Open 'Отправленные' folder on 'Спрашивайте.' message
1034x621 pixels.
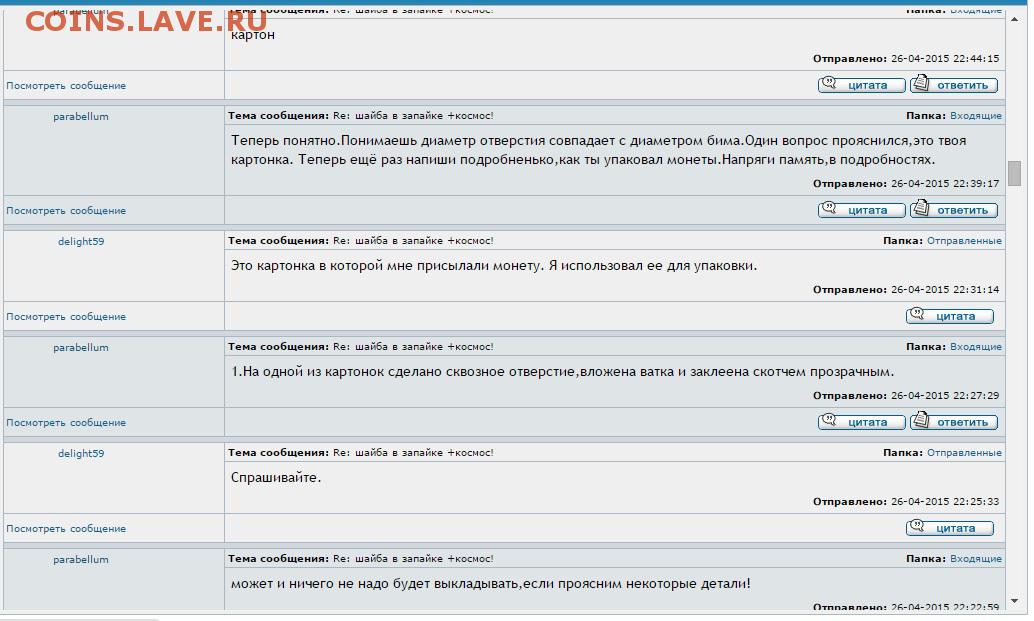(963, 453)
